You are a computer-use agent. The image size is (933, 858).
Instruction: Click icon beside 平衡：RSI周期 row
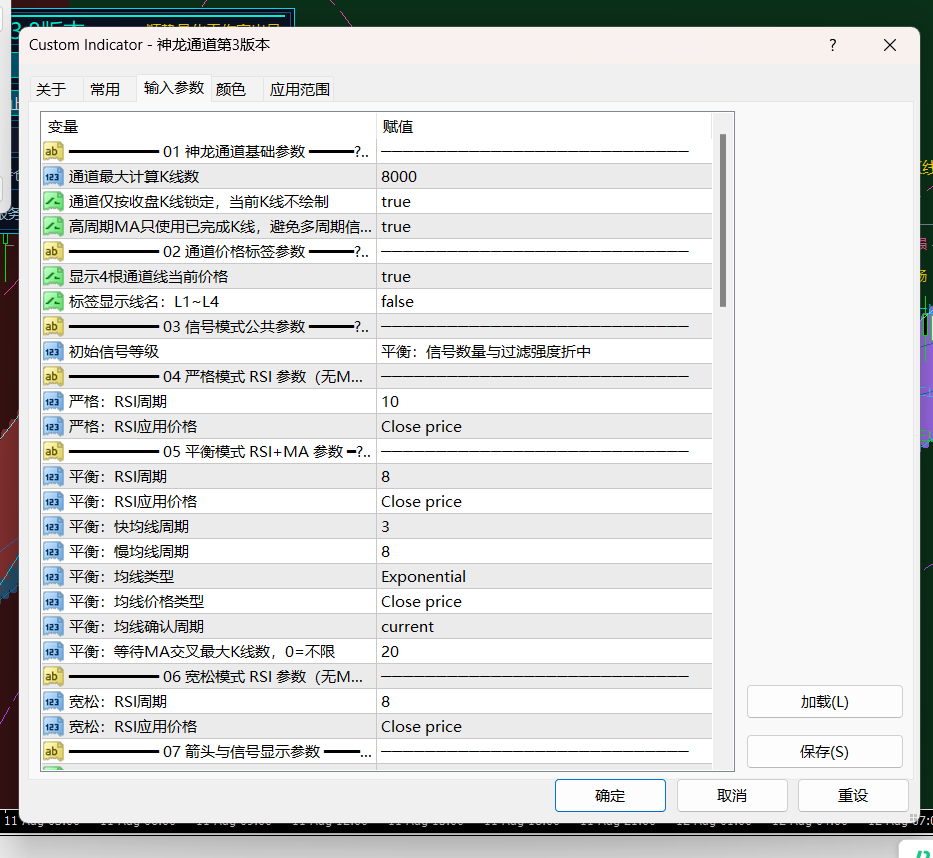(x=53, y=477)
